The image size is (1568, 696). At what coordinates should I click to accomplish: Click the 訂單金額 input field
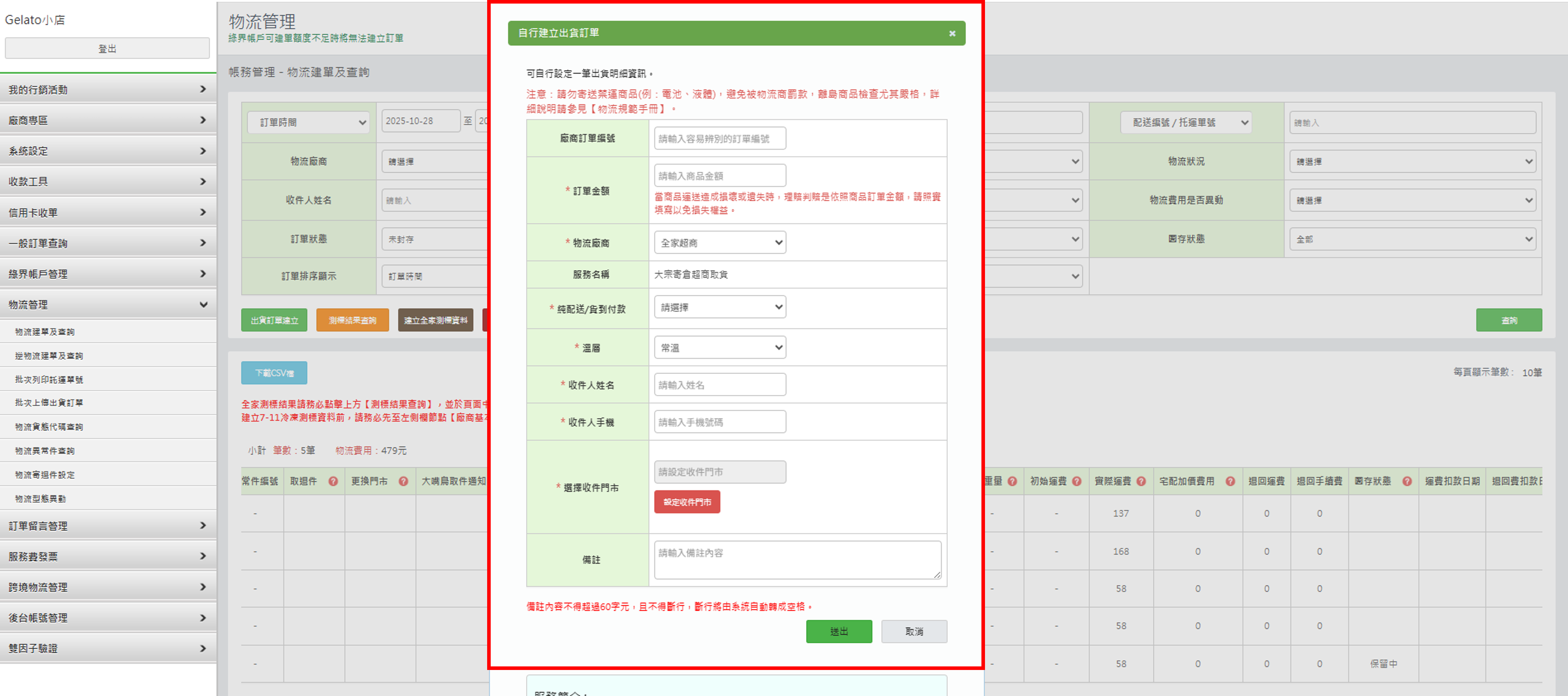click(x=719, y=175)
